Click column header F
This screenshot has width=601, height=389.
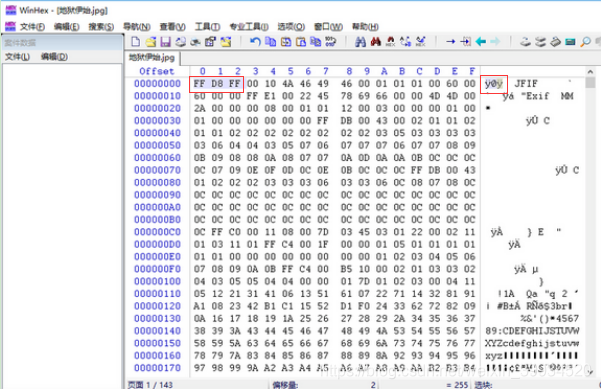(x=472, y=71)
